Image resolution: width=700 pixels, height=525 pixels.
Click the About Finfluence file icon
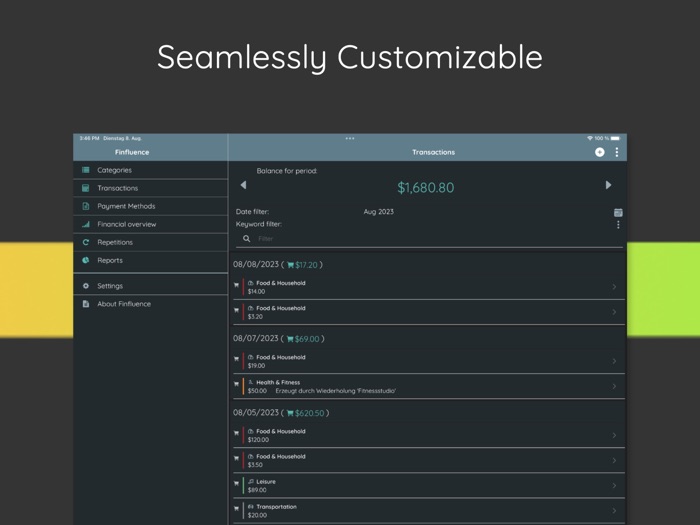click(86, 304)
